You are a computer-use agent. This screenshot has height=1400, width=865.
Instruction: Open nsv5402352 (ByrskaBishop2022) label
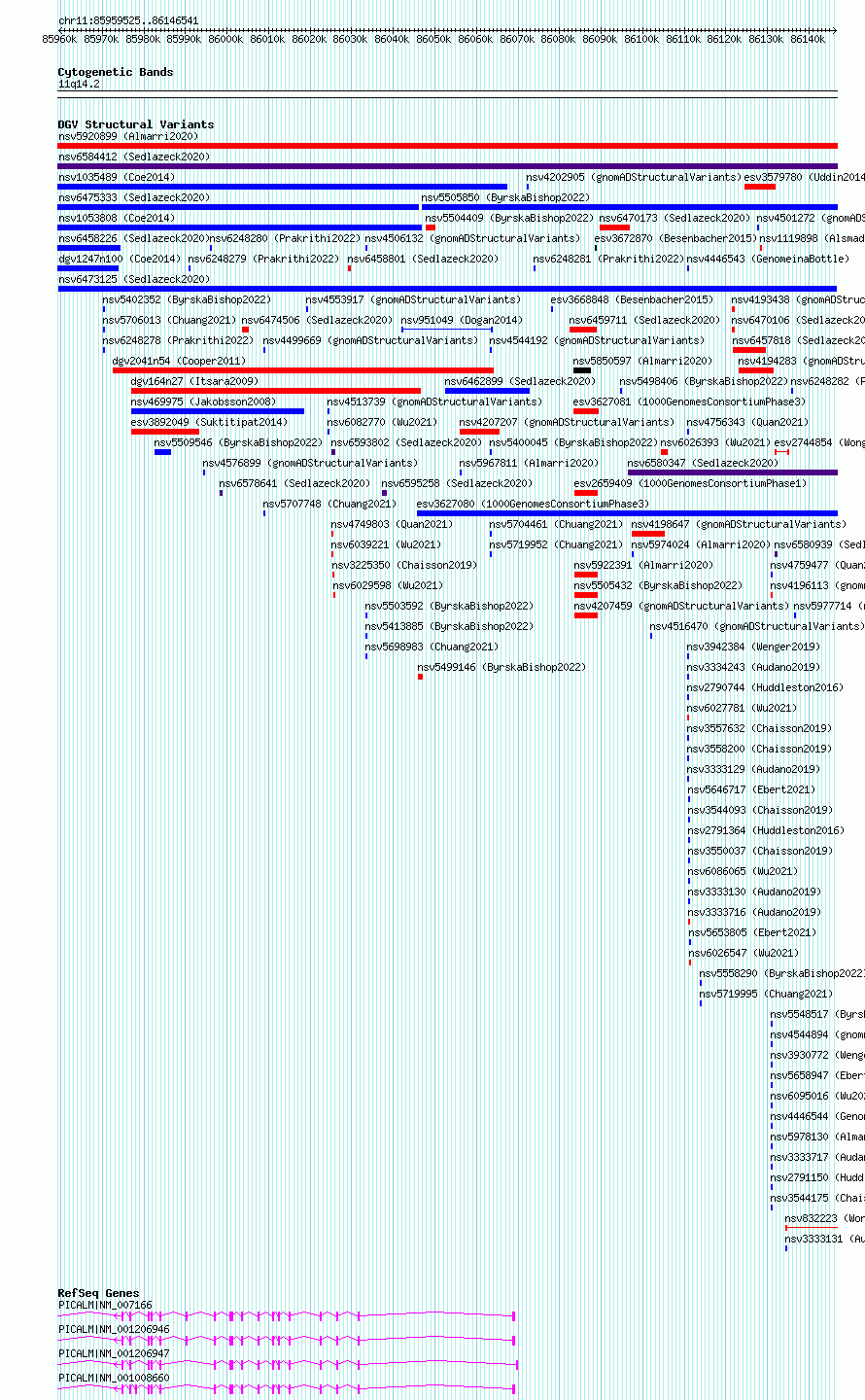point(188,299)
